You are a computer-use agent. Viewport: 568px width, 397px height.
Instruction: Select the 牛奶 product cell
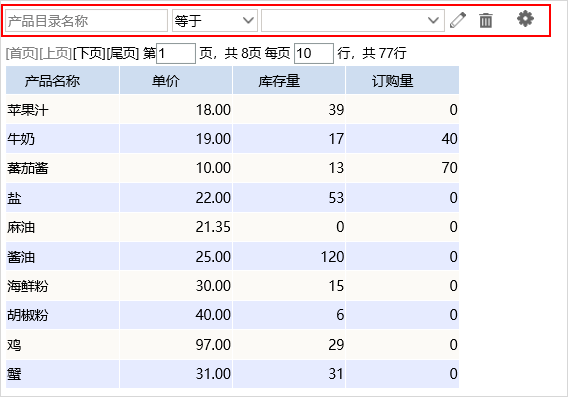pyautogui.click(x=62, y=139)
